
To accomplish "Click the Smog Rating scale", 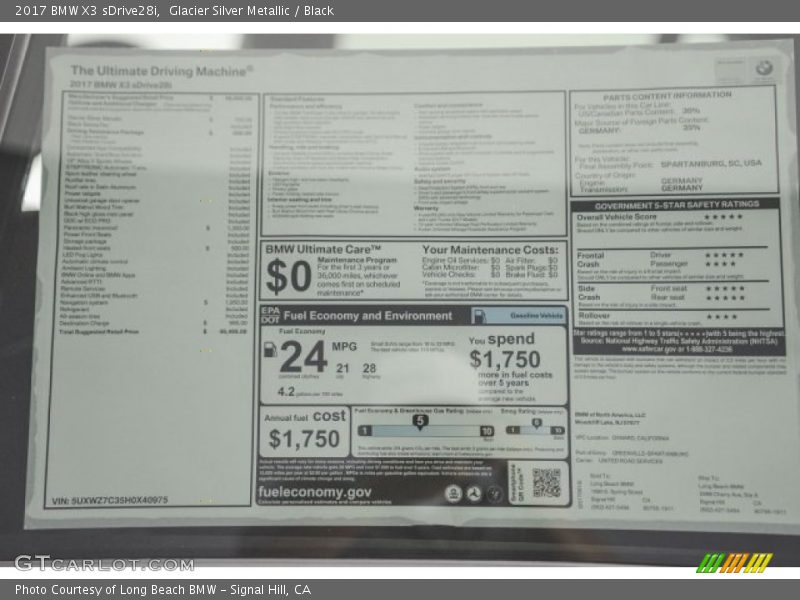I will click(x=531, y=429).
